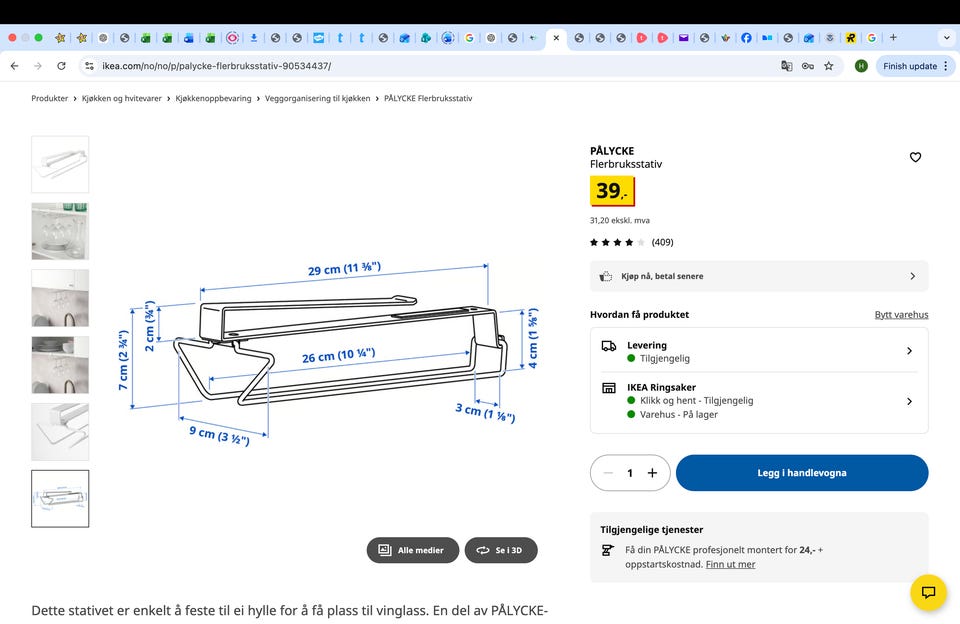
Task: Bookmark this page with the star
Action: 828,66
